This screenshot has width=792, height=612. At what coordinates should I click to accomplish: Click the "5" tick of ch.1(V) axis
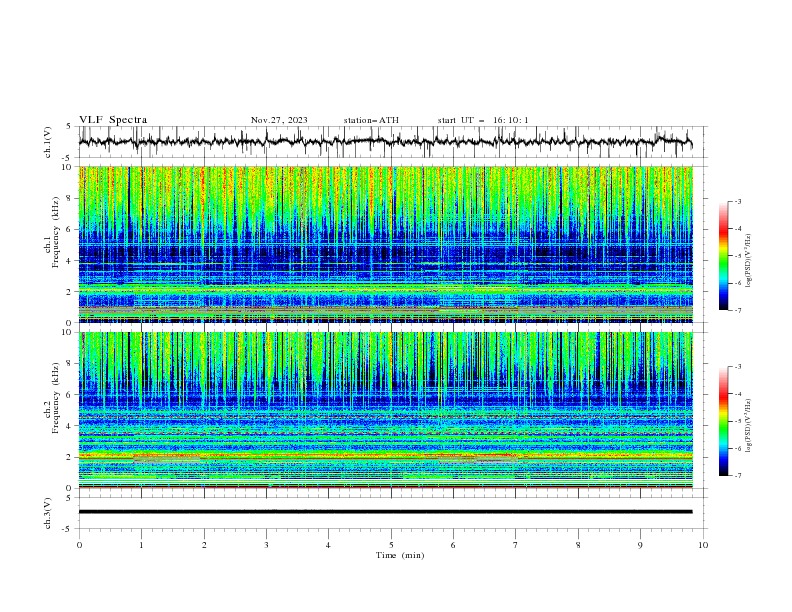tap(69, 127)
